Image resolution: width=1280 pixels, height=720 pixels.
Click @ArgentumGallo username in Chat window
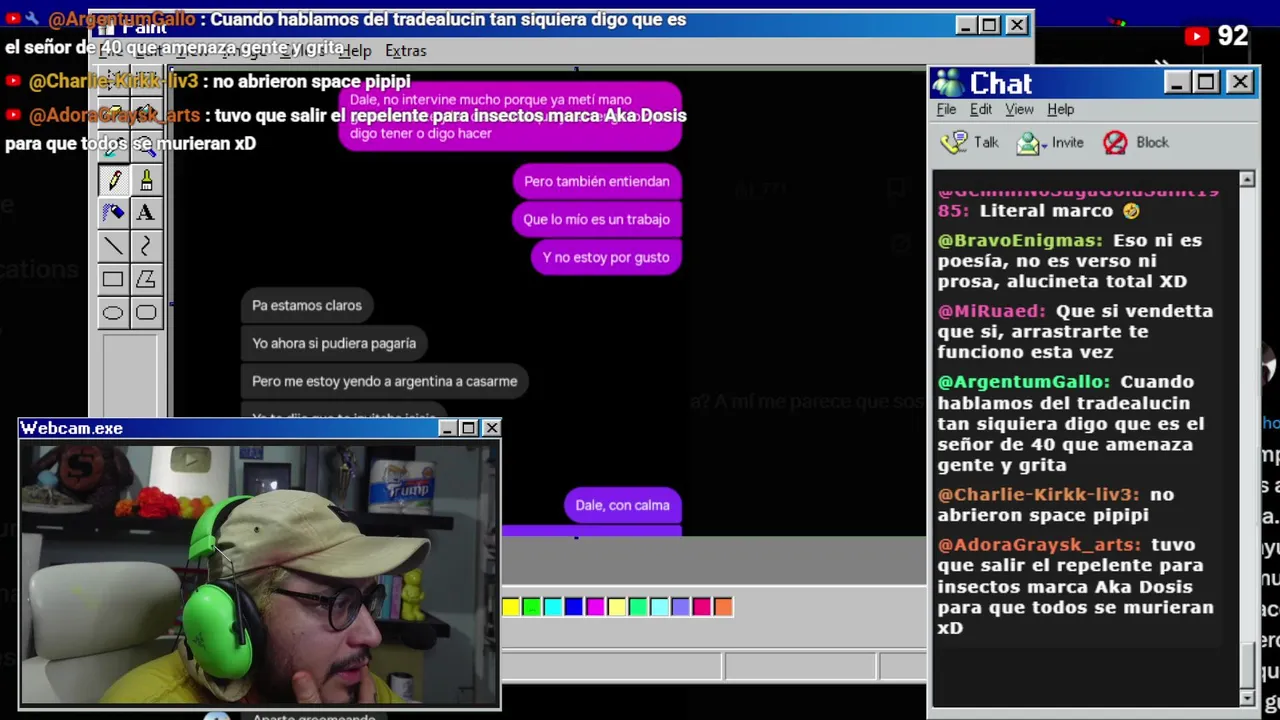tap(1024, 382)
